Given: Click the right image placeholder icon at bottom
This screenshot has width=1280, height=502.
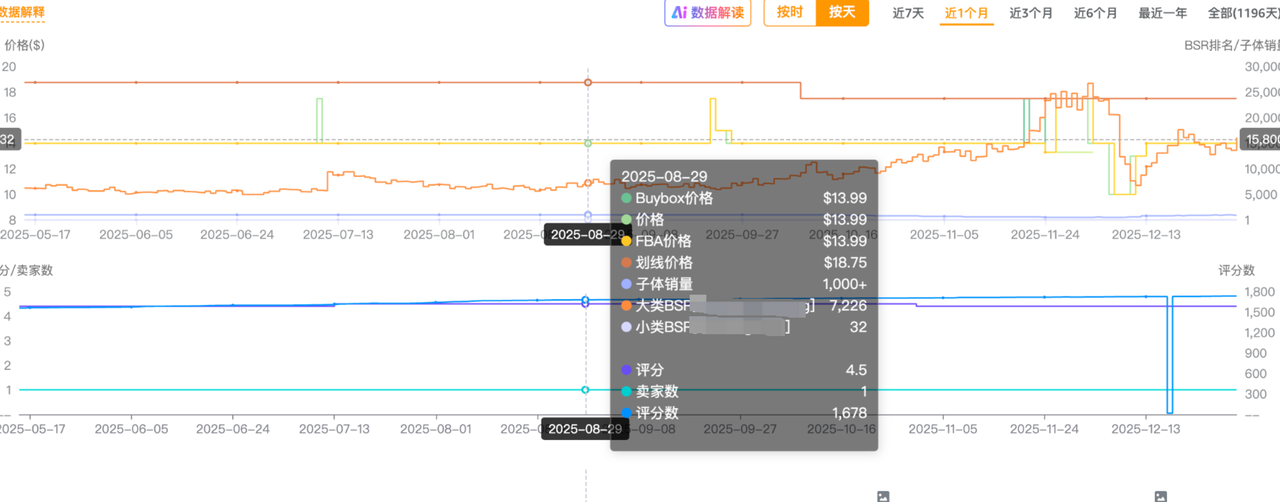Looking at the screenshot, I should pos(1160,496).
